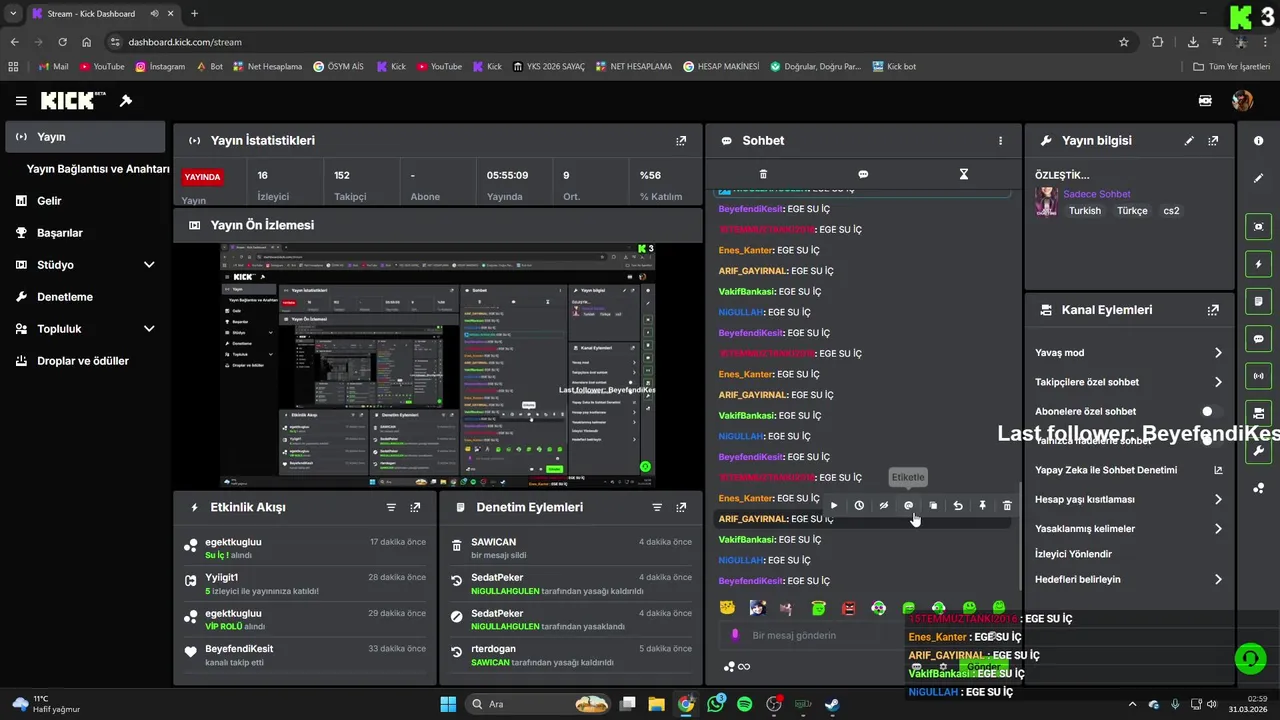Click the pencil edit icon in right sidebar
Image resolution: width=1280 pixels, height=720 pixels.
1258,178
